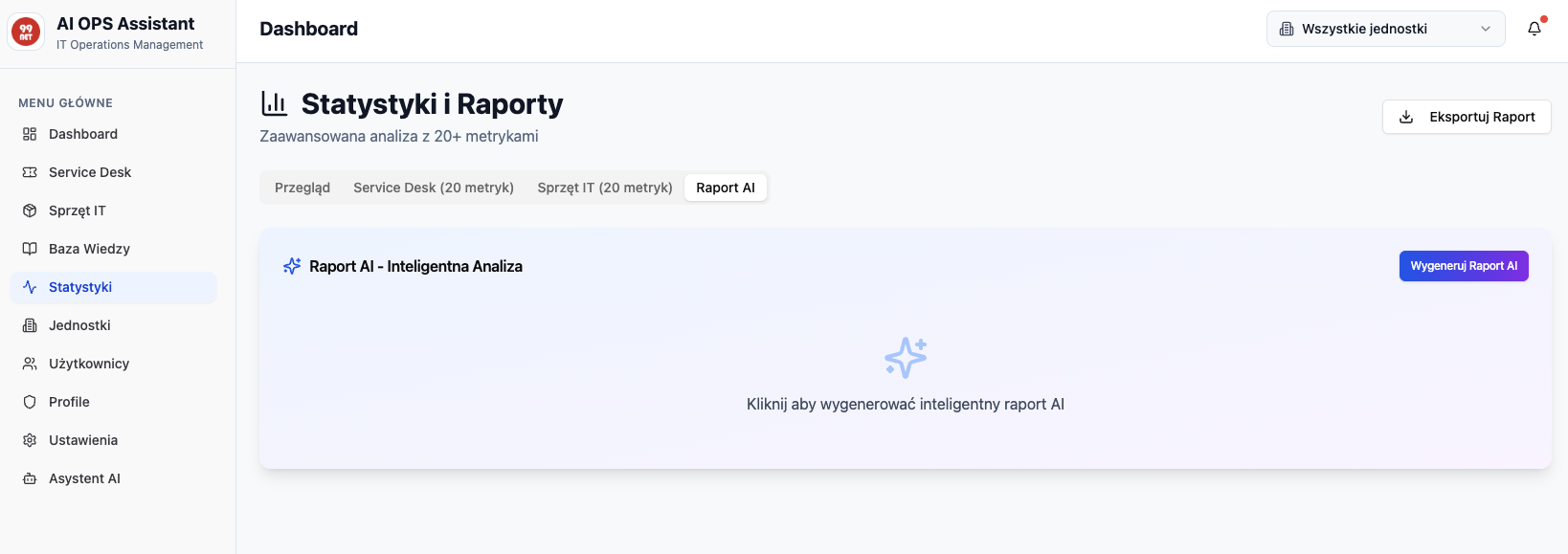Click the notification bell icon
The image size is (1568, 554).
[x=1534, y=29]
